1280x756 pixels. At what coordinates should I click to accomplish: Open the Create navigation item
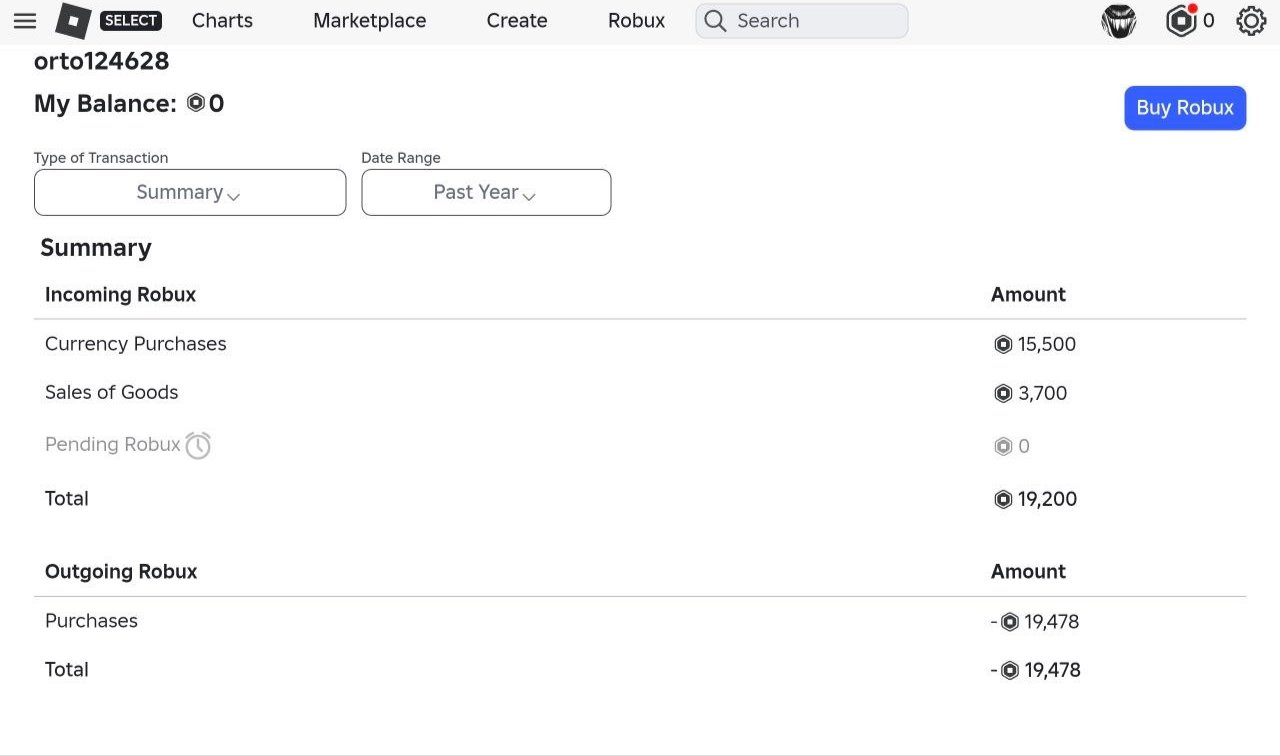coord(517,21)
